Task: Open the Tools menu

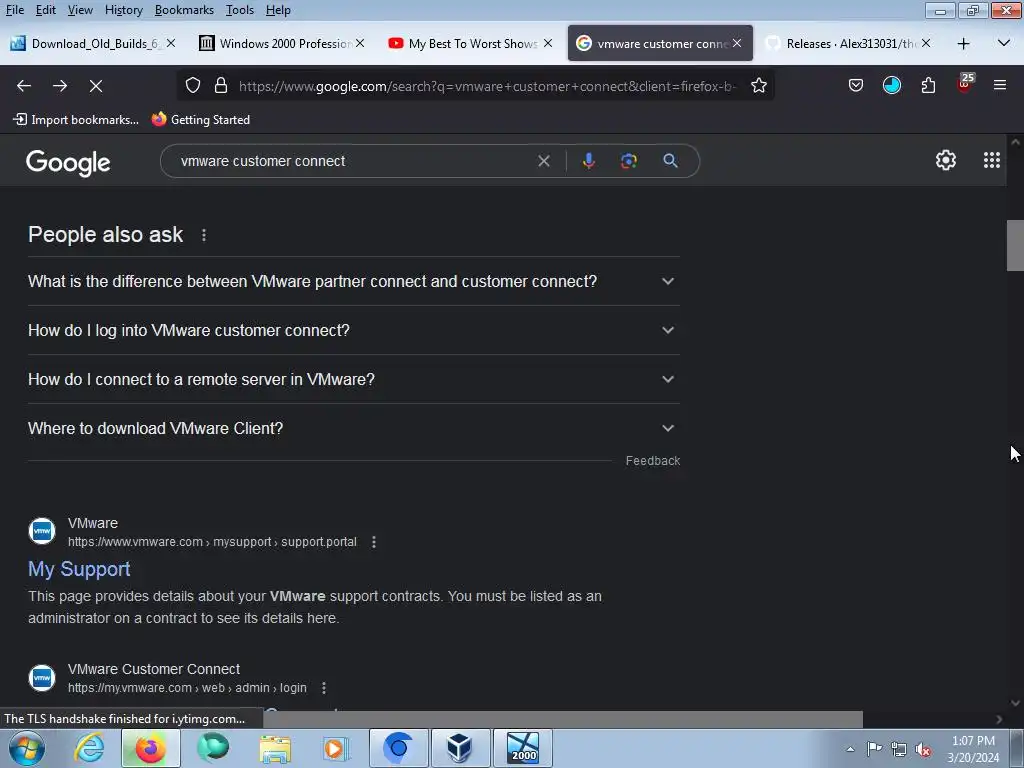Action: [240, 10]
